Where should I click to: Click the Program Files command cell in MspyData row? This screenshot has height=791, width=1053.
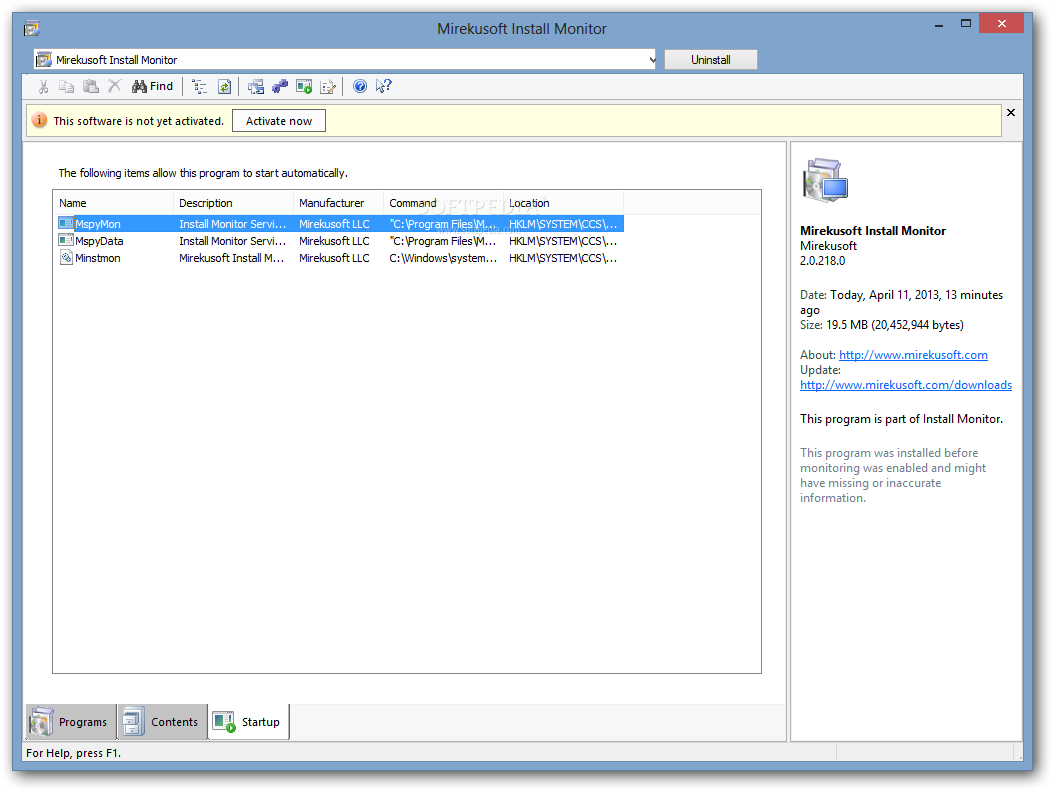coord(443,241)
